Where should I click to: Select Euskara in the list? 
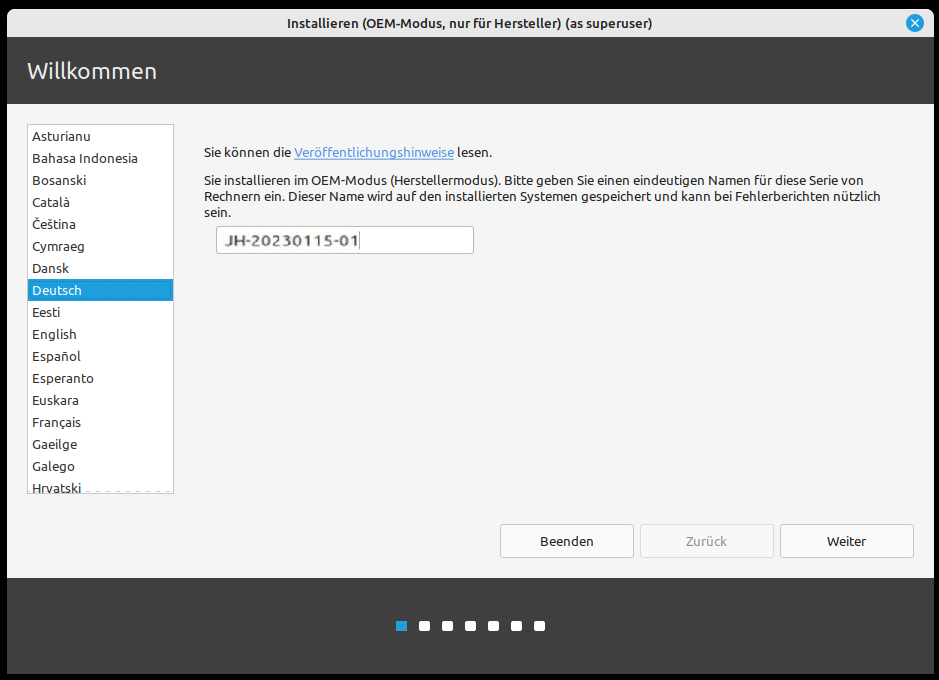click(55, 400)
